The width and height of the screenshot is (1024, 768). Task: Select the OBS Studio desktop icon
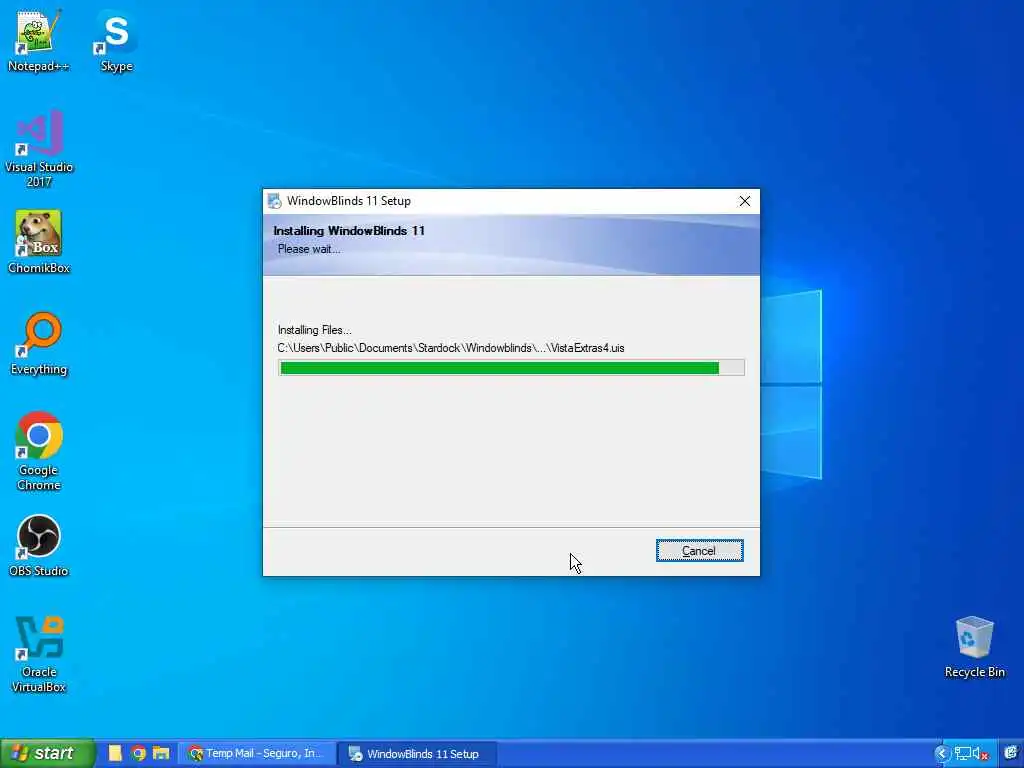[39, 546]
